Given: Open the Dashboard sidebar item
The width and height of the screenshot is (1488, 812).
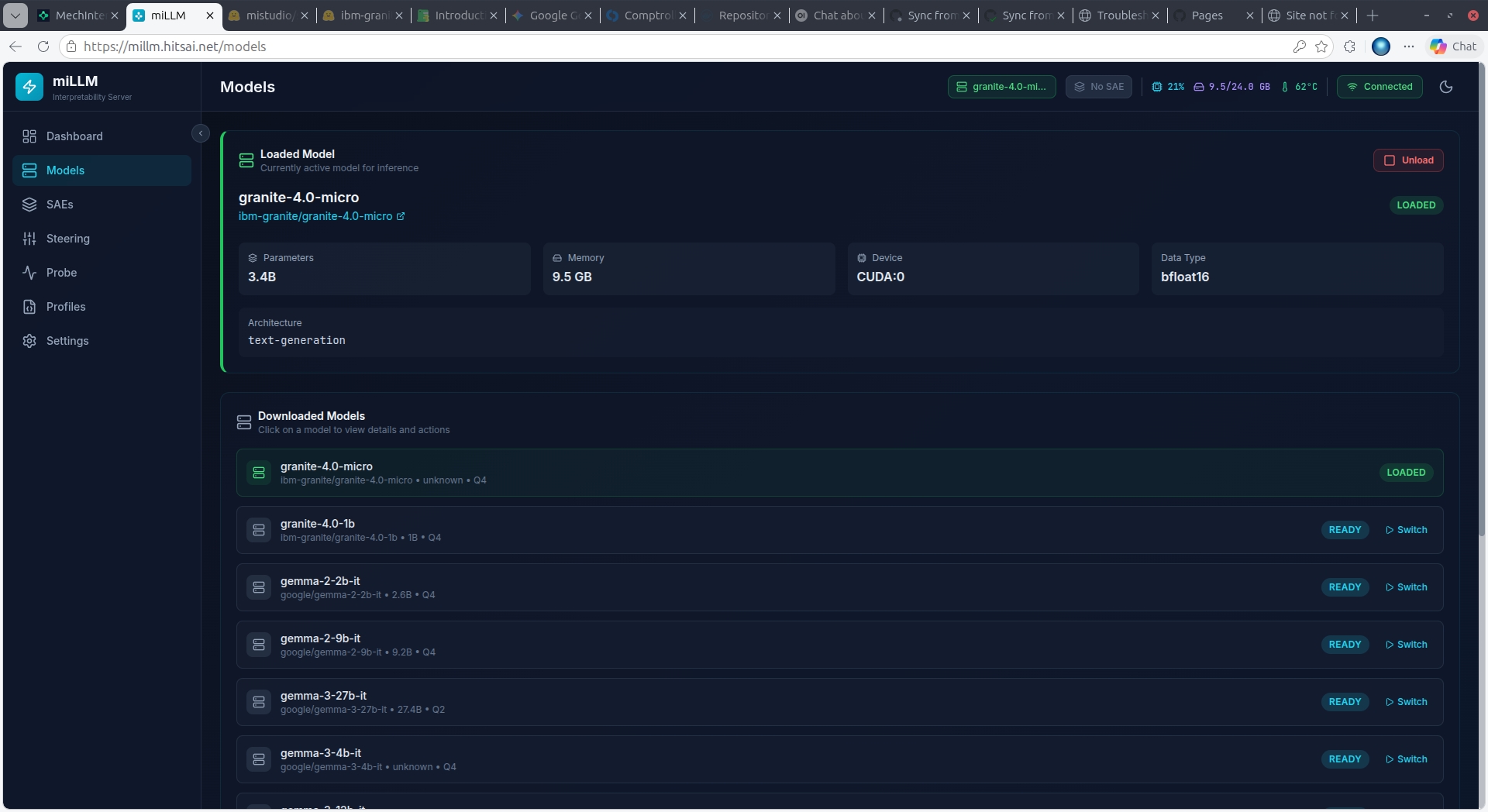Looking at the screenshot, I should (x=74, y=136).
